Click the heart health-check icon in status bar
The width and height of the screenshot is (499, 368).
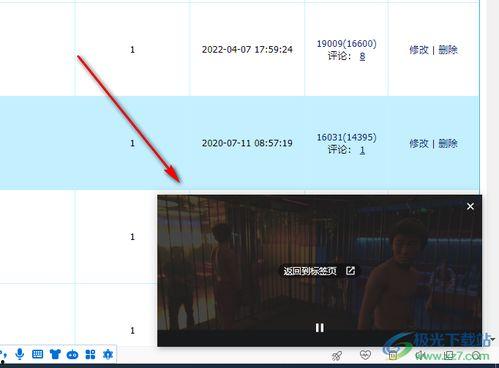365,355
